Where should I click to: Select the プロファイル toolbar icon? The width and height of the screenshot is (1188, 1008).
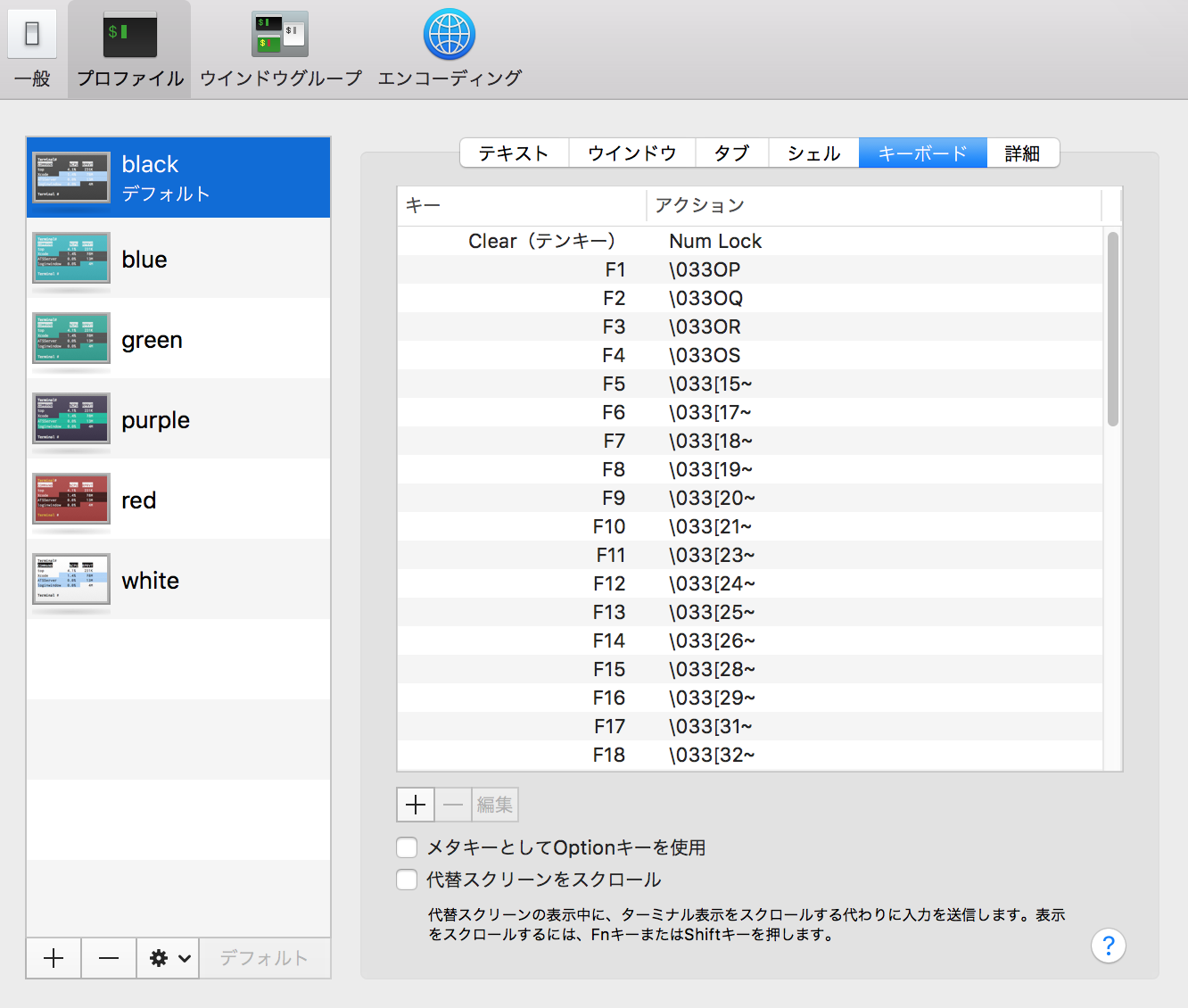(130, 49)
